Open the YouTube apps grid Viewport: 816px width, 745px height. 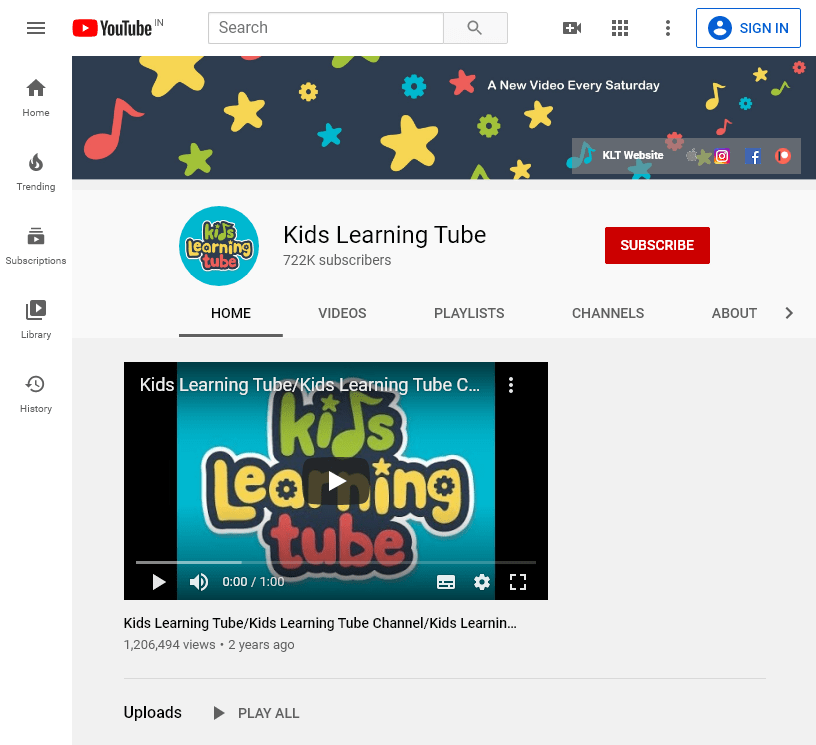point(620,28)
